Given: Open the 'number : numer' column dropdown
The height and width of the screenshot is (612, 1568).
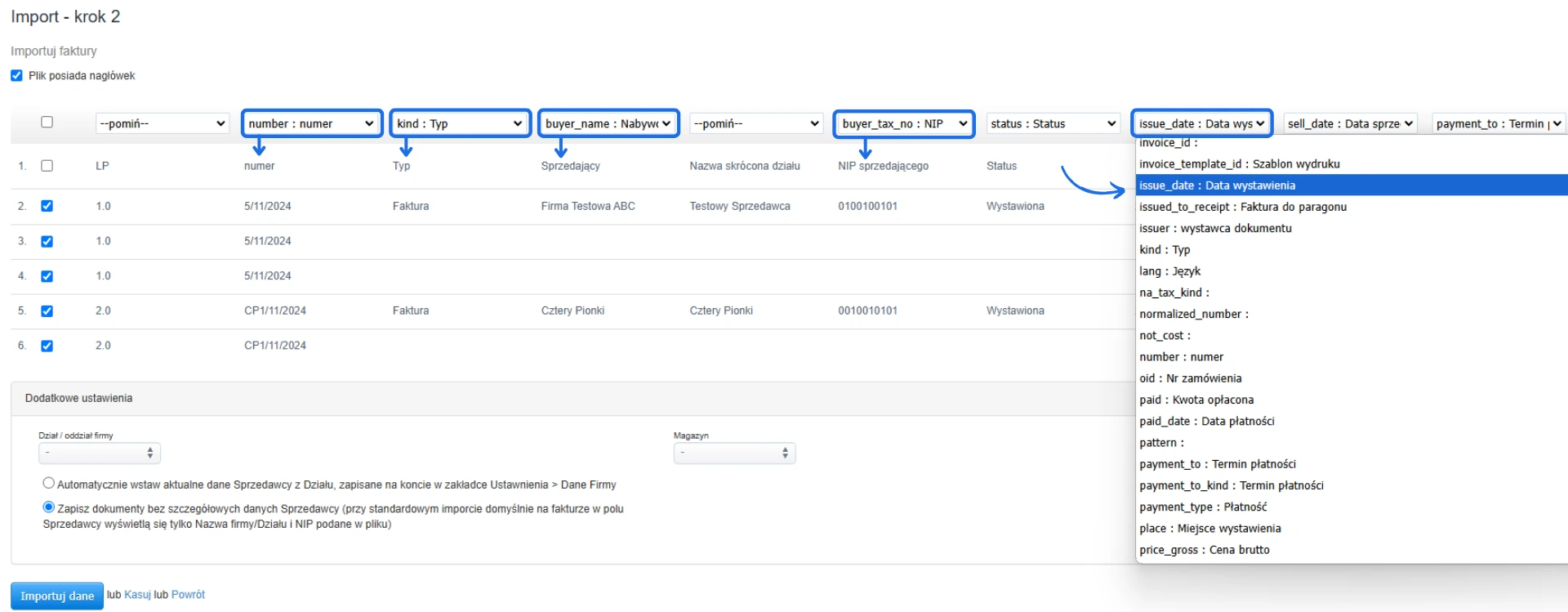Looking at the screenshot, I should [x=311, y=123].
